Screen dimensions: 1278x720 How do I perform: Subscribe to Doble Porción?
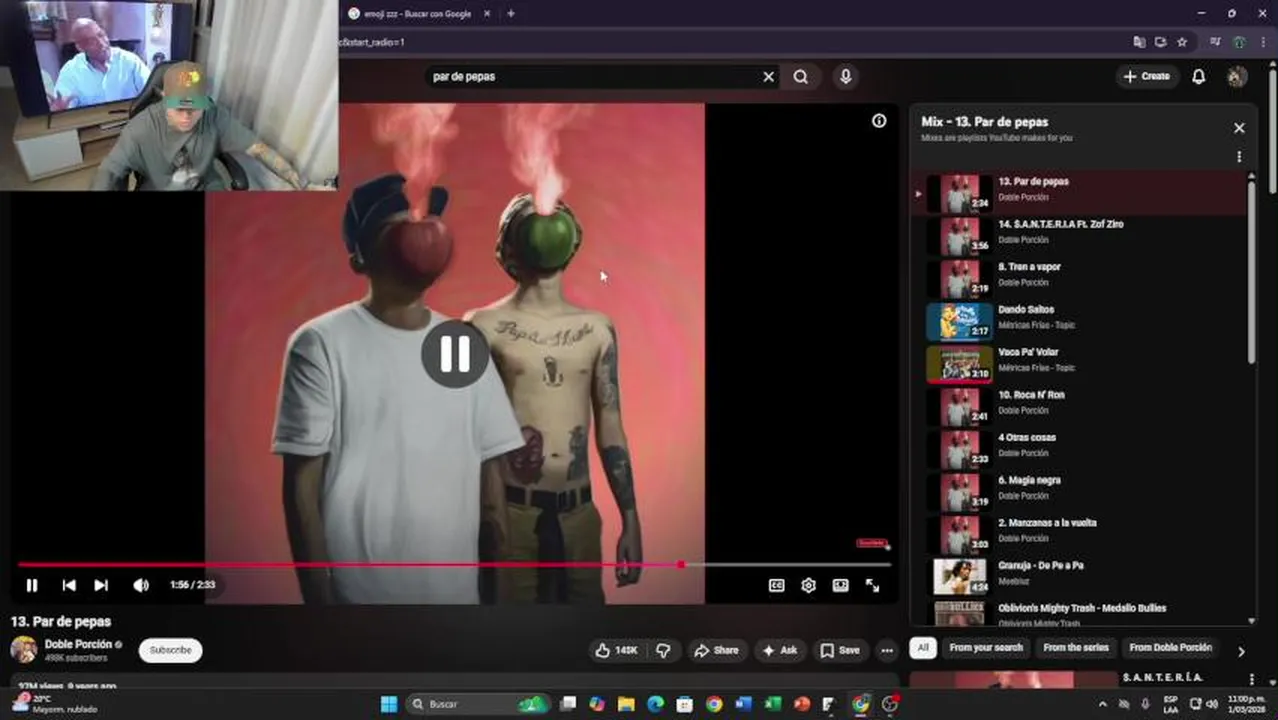(x=170, y=650)
